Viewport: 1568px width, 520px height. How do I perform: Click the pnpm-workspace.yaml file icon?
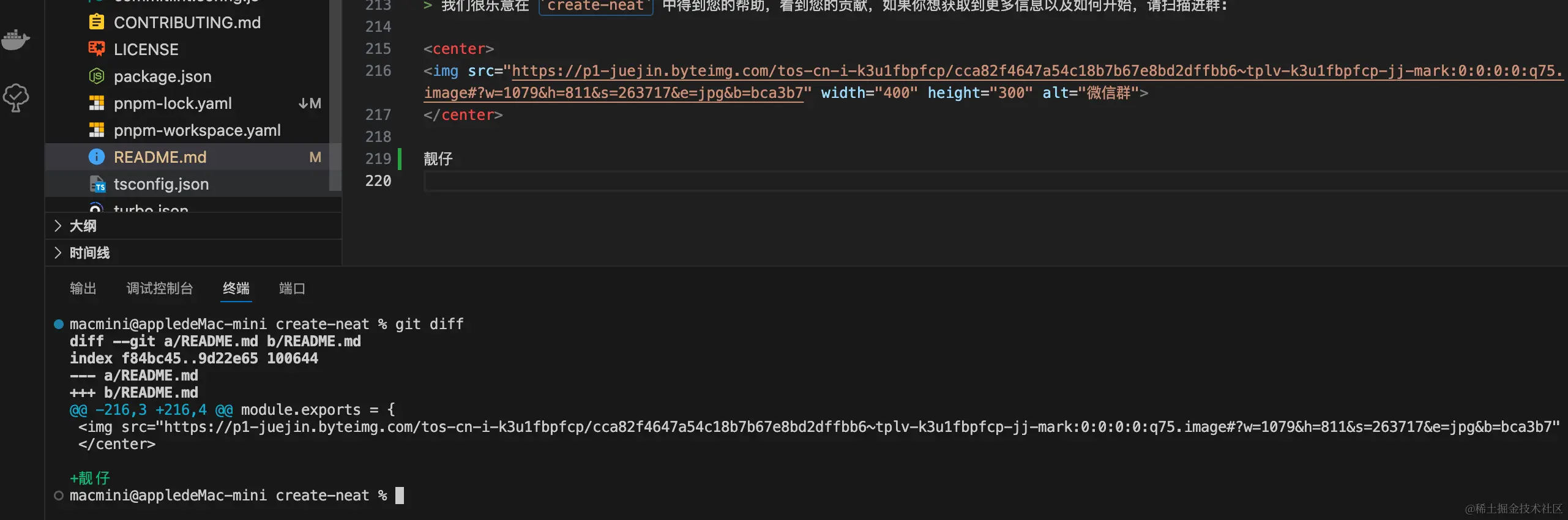pyautogui.click(x=97, y=130)
